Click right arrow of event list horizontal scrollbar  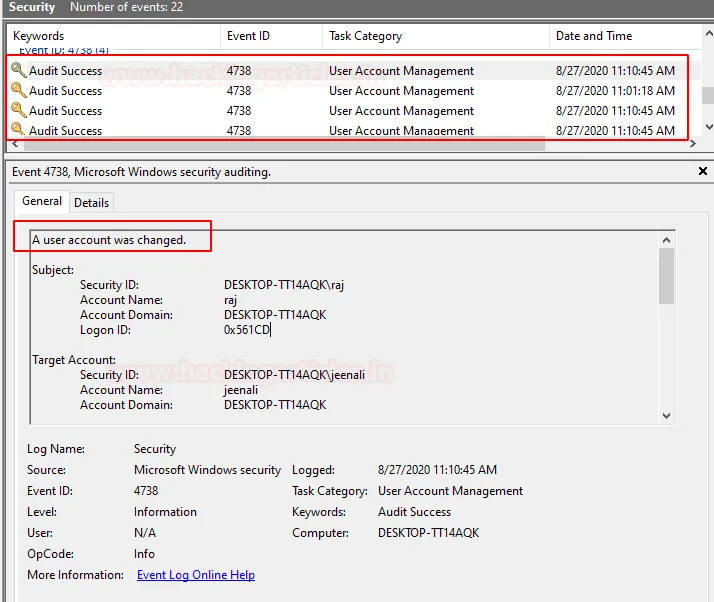coord(692,145)
